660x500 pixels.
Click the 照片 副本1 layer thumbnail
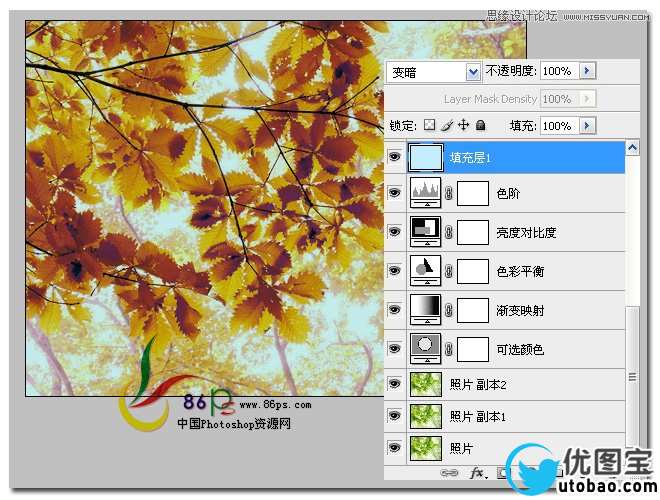[x=426, y=416]
